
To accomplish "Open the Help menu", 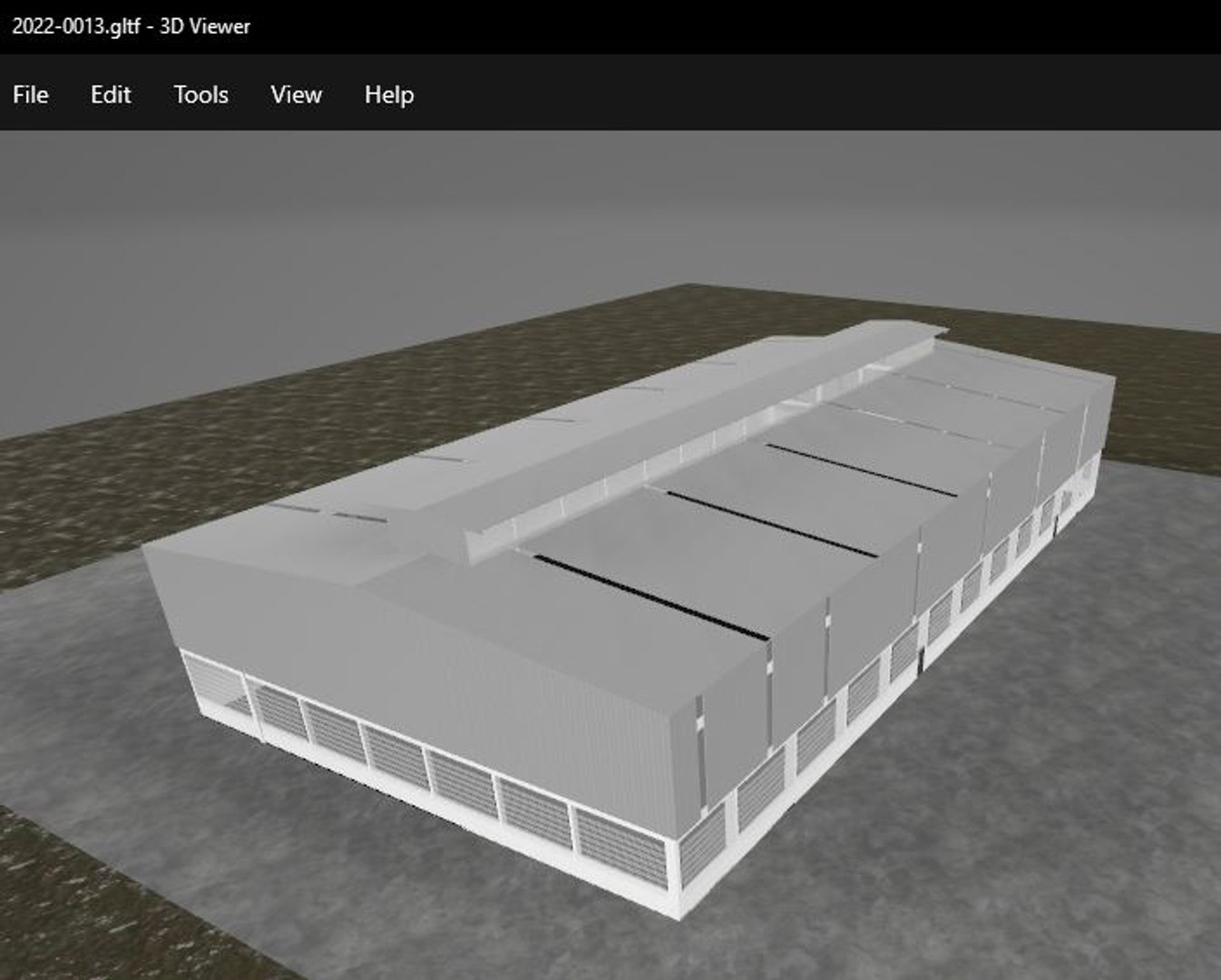I will pos(389,94).
